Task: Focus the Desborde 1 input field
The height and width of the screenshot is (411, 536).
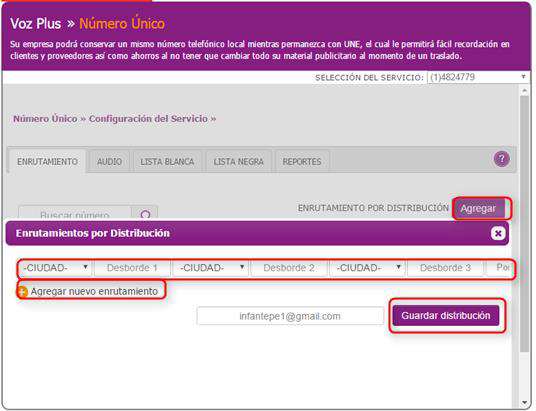Action: (132, 268)
